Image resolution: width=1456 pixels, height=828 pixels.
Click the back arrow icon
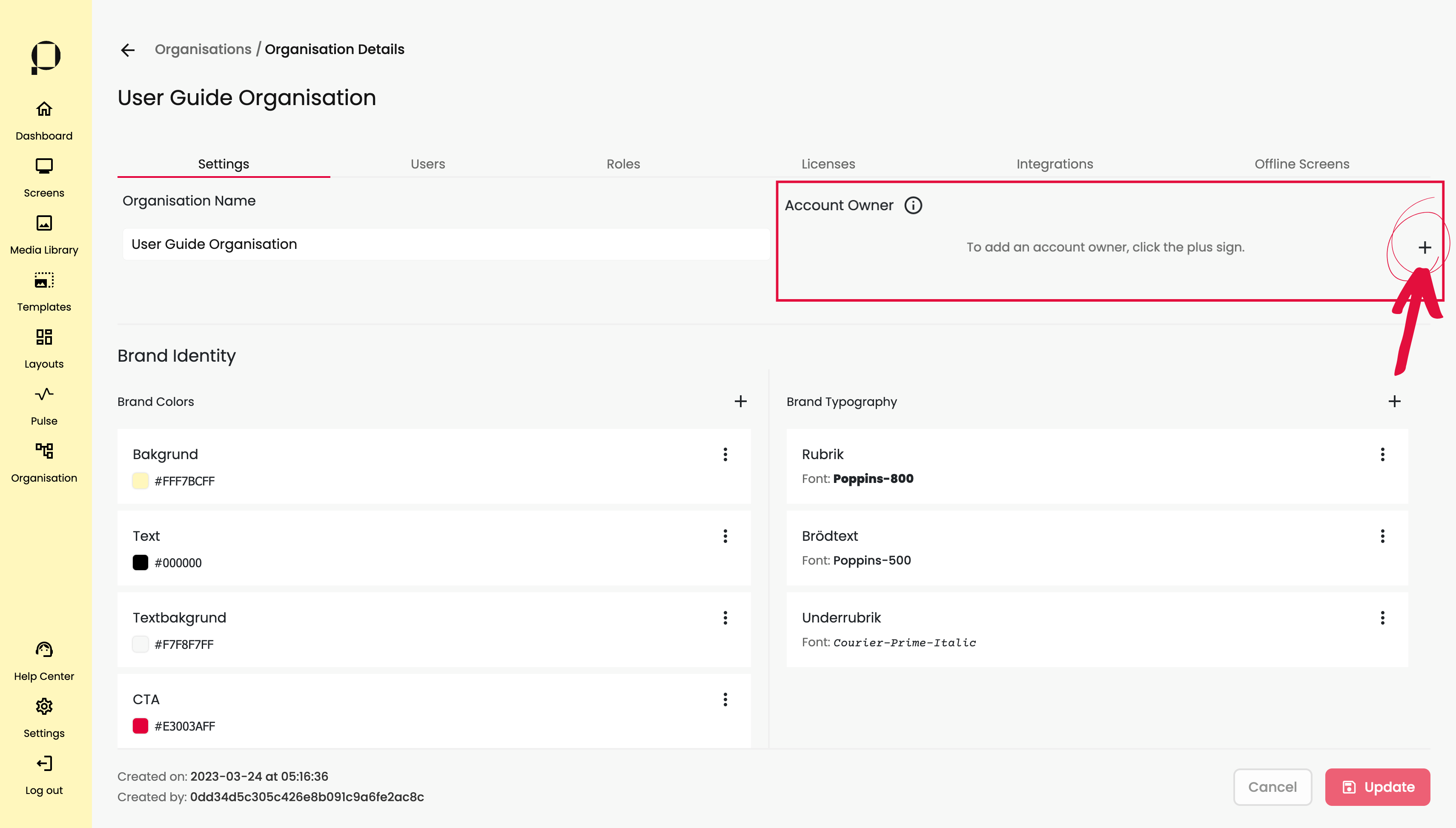pyautogui.click(x=127, y=50)
